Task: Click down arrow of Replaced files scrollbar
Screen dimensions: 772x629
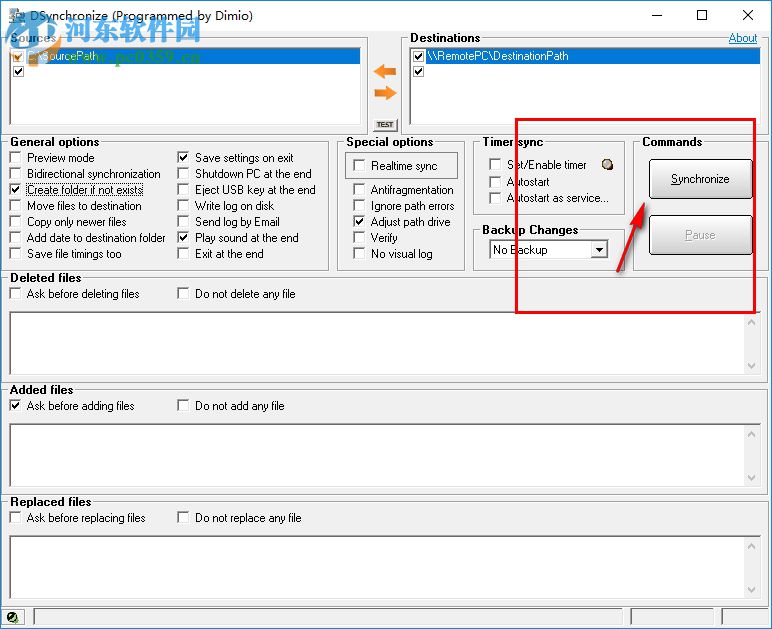Action: pos(751,589)
